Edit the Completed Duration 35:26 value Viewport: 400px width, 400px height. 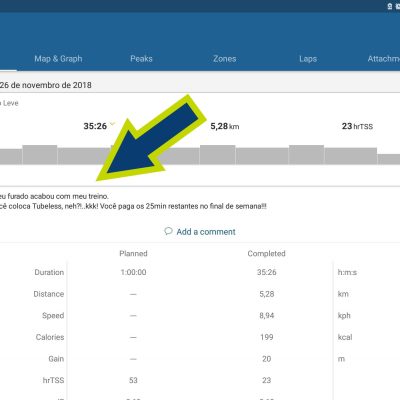267,272
